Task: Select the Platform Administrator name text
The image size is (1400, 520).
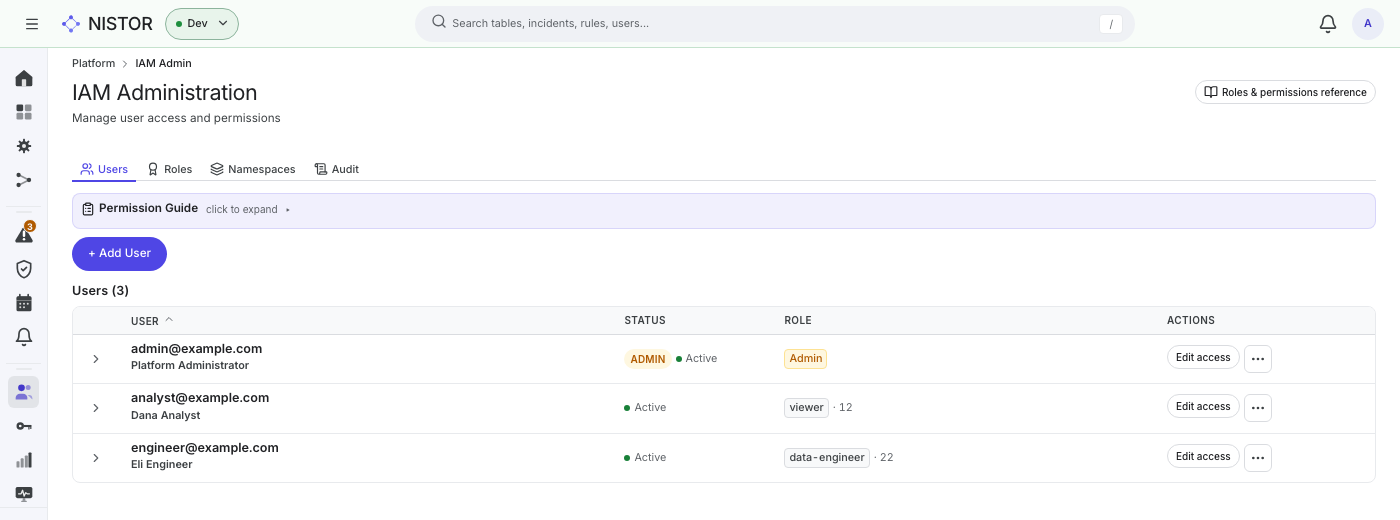Action: 190,365
